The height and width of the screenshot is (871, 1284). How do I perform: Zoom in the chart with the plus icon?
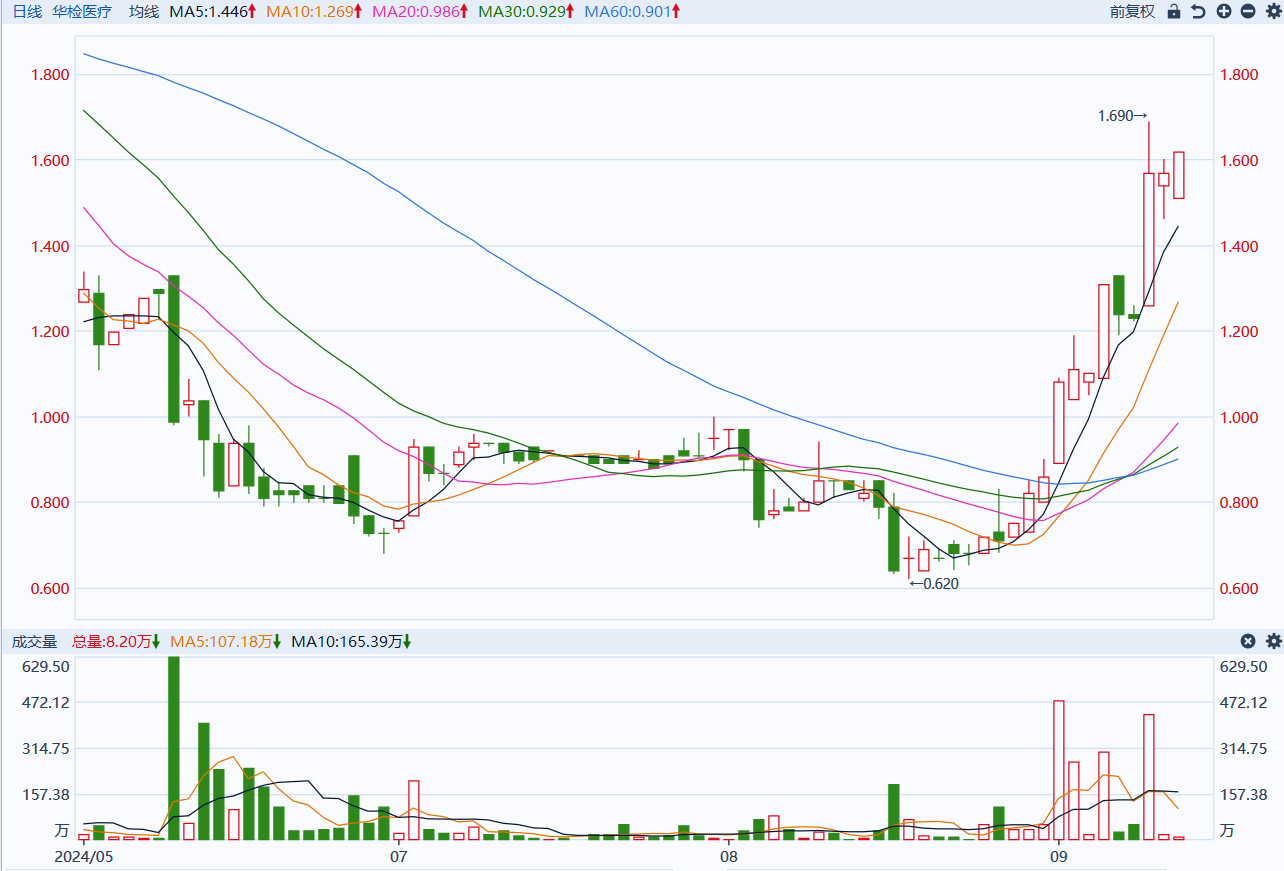tap(1223, 12)
